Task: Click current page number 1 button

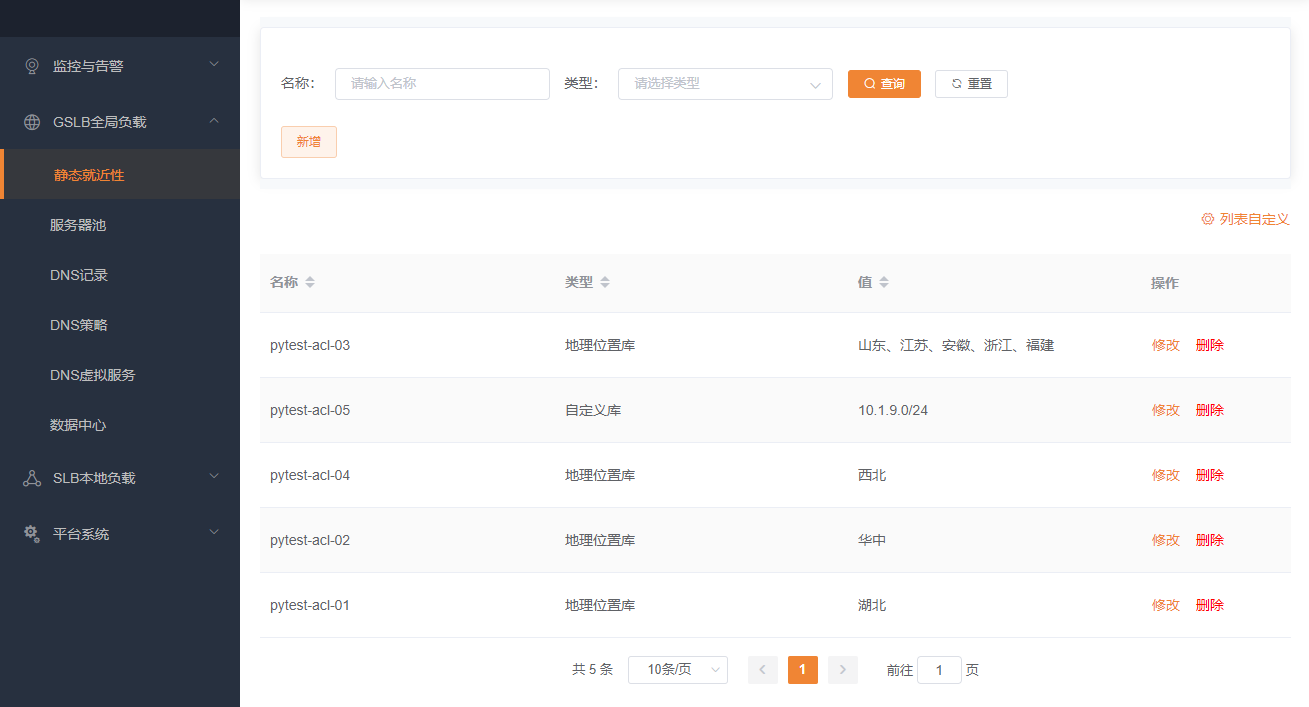Action: coord(802,669)
